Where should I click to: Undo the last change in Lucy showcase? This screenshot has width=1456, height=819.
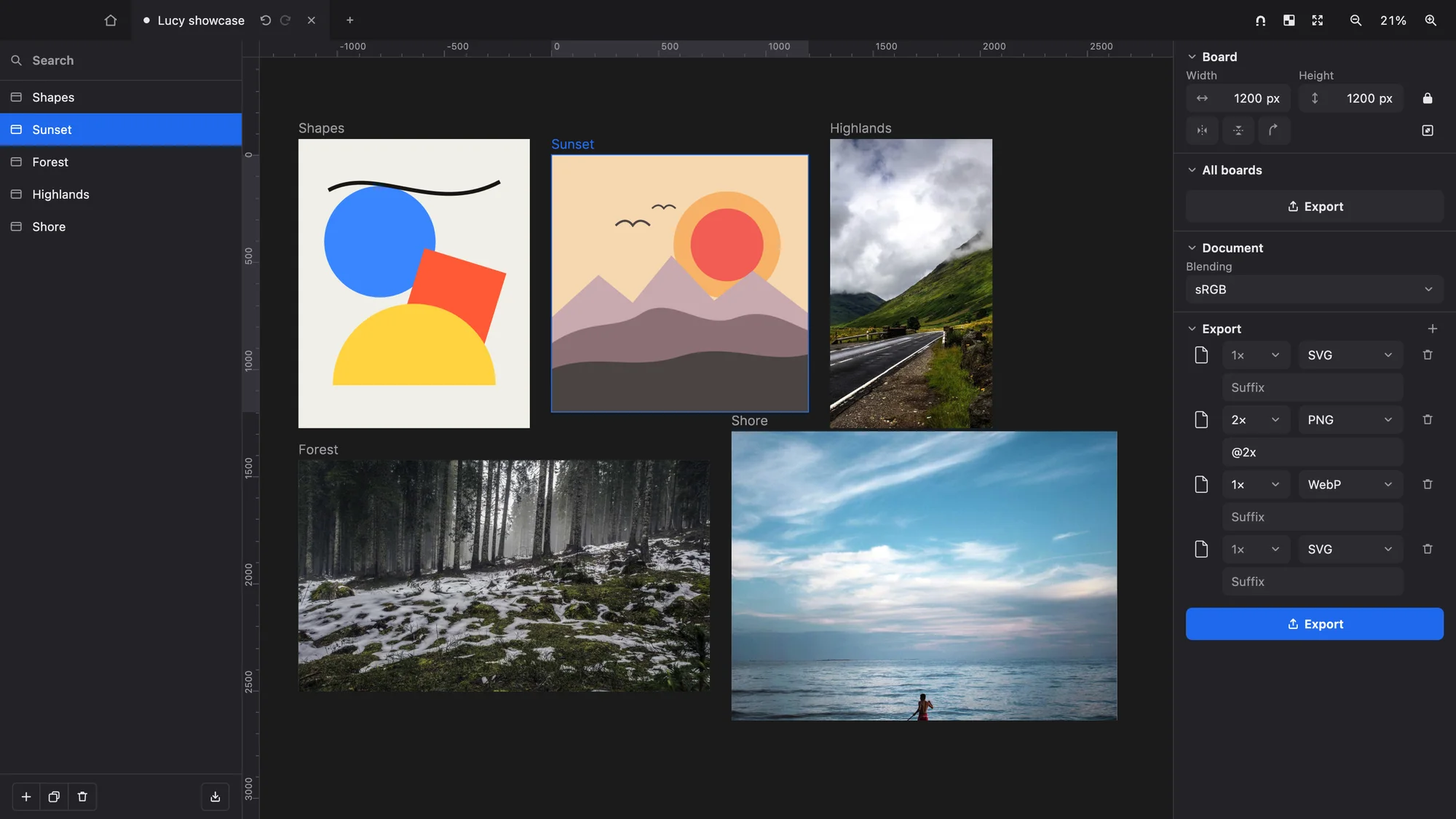click(266, 20)
